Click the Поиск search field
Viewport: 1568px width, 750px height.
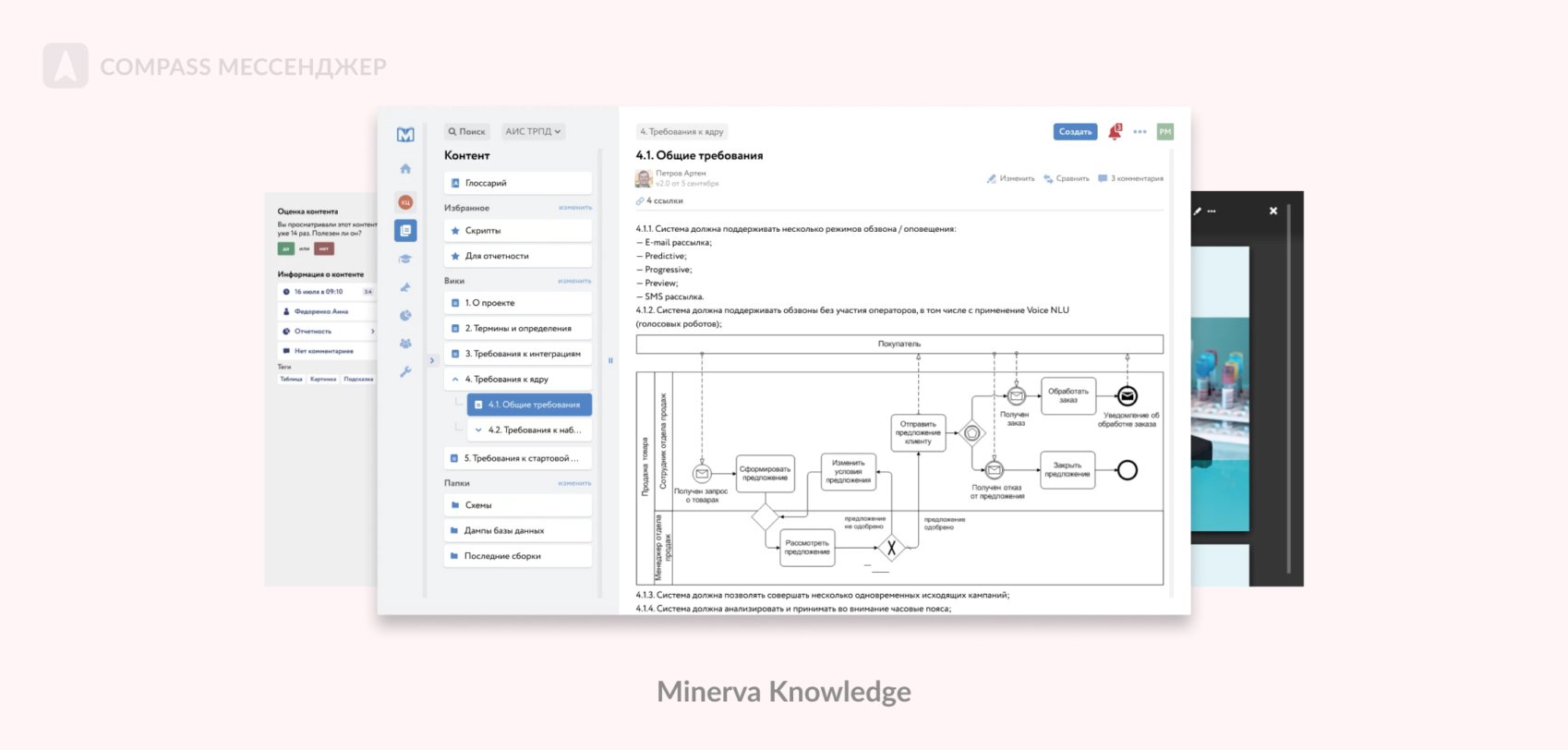click(x=467, y=132)
